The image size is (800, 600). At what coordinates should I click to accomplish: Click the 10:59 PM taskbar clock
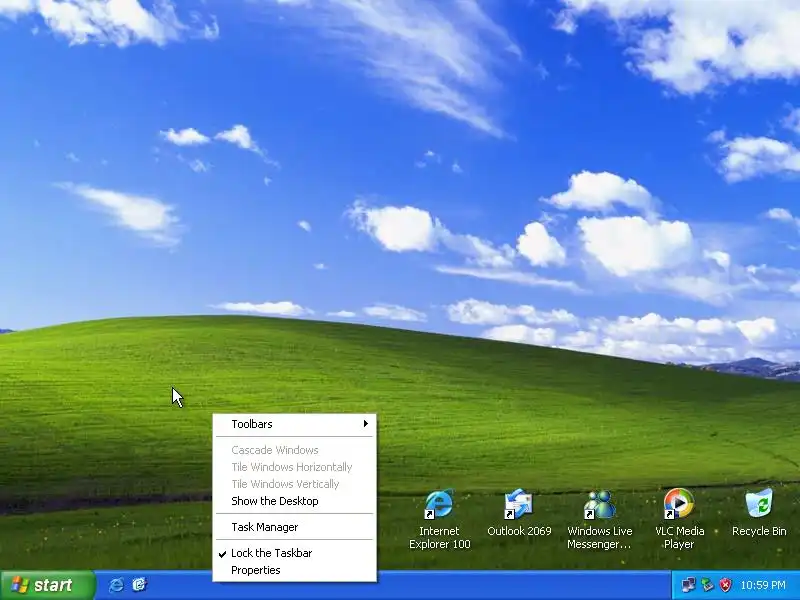[763, 585]
